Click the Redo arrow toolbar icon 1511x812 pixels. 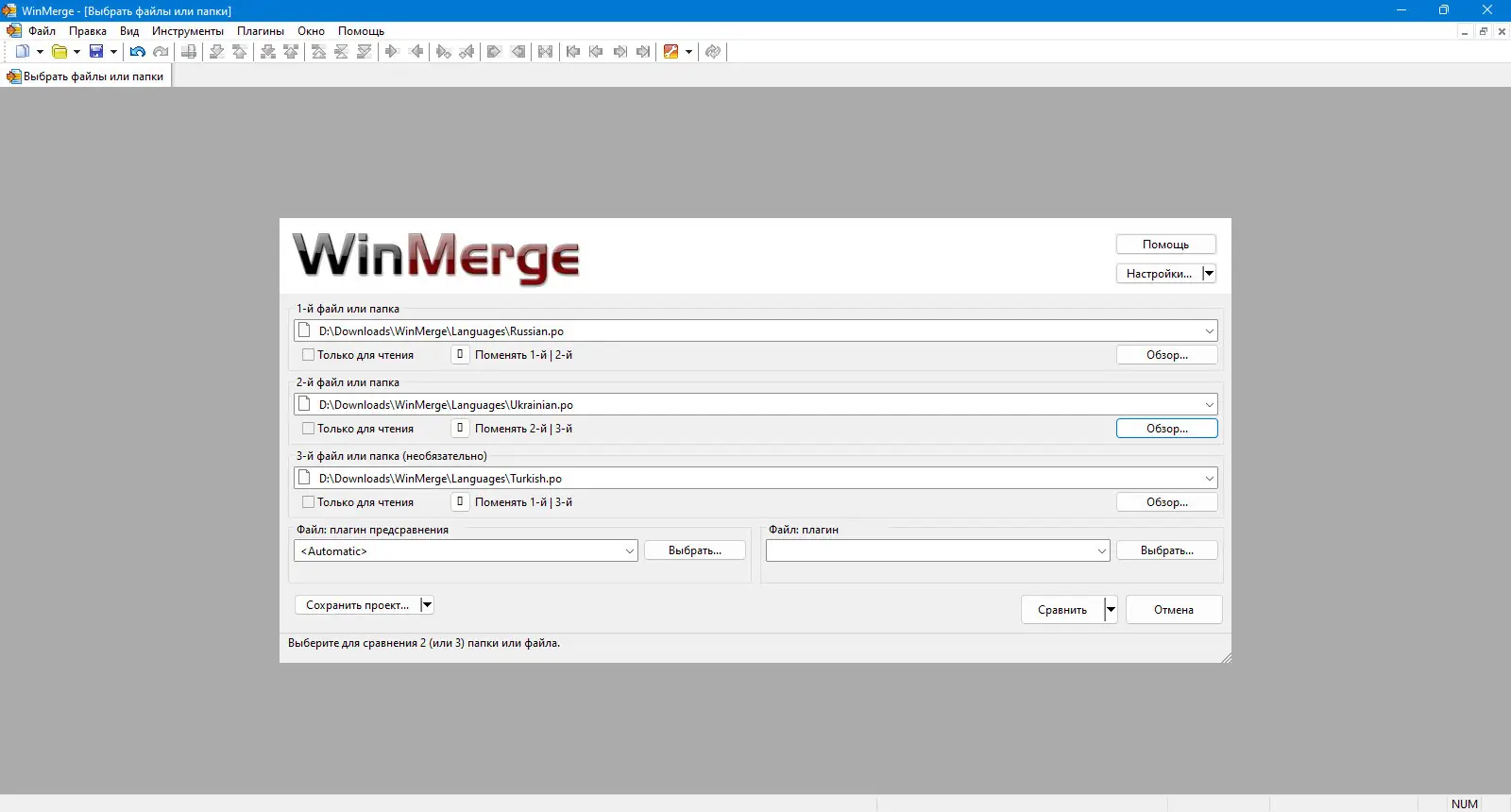point(161,52)
